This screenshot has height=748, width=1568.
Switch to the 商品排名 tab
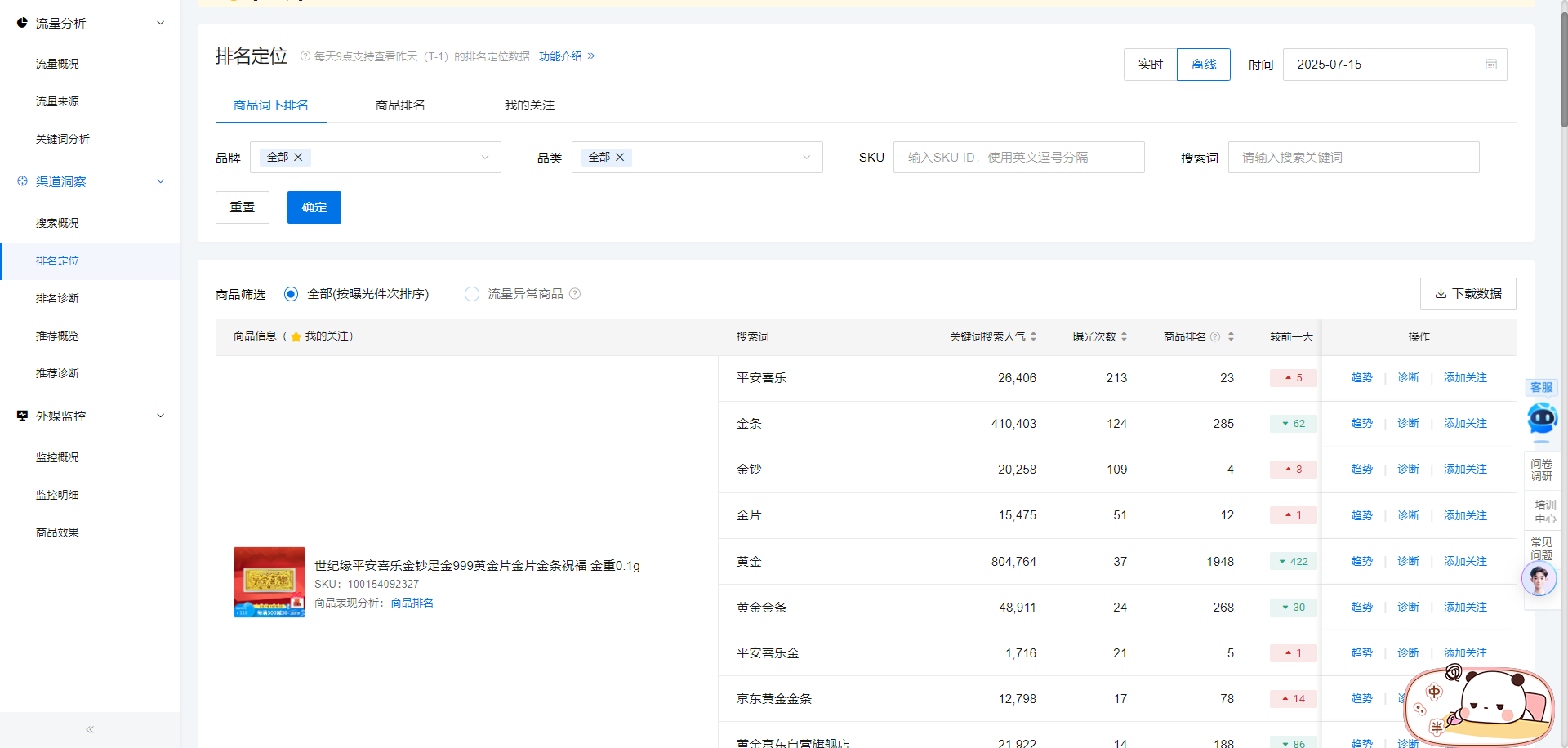pos(400,105)
